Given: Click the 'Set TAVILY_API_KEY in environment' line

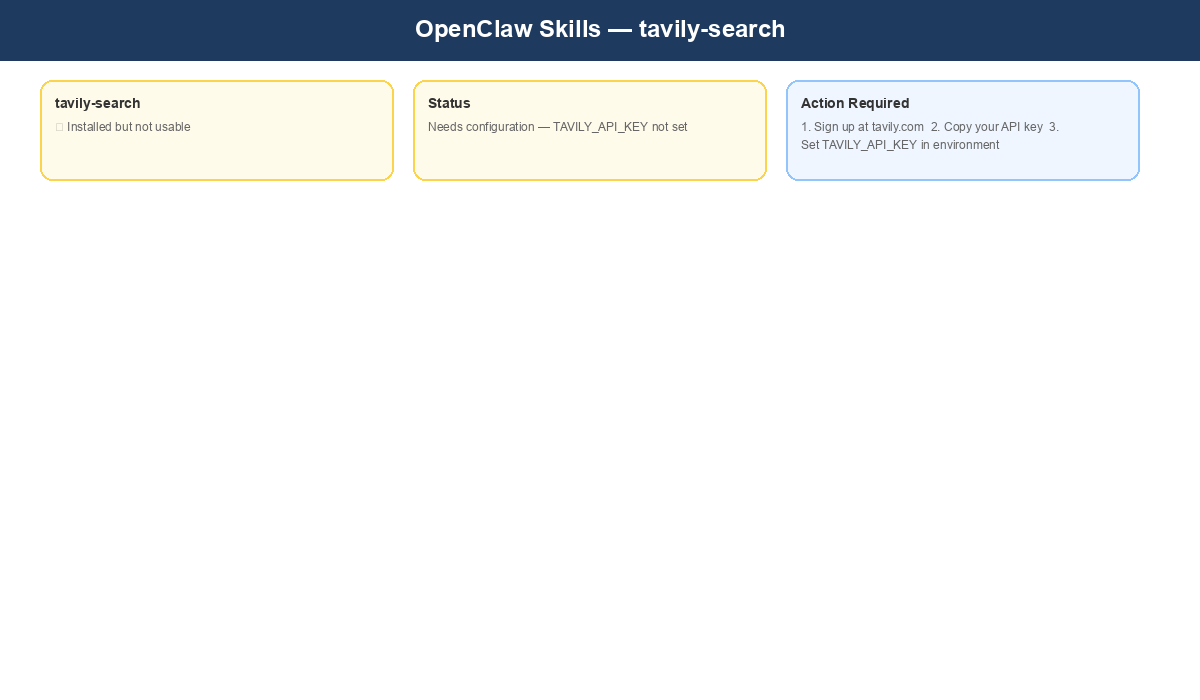Looking at the screenshot, I should [900, 145].
